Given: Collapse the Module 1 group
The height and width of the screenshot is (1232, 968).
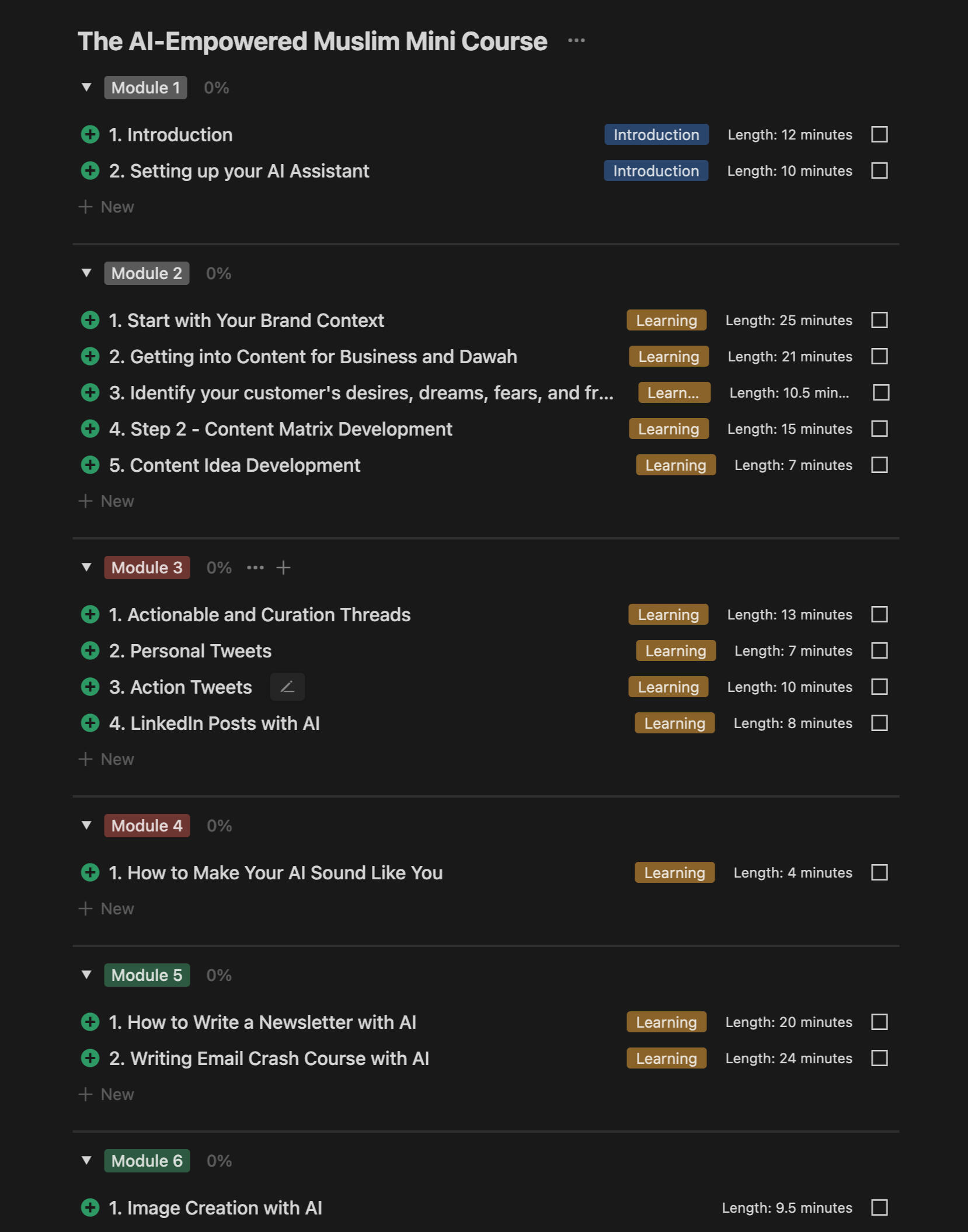Looking at the screenshot, I should coord(86,88).
